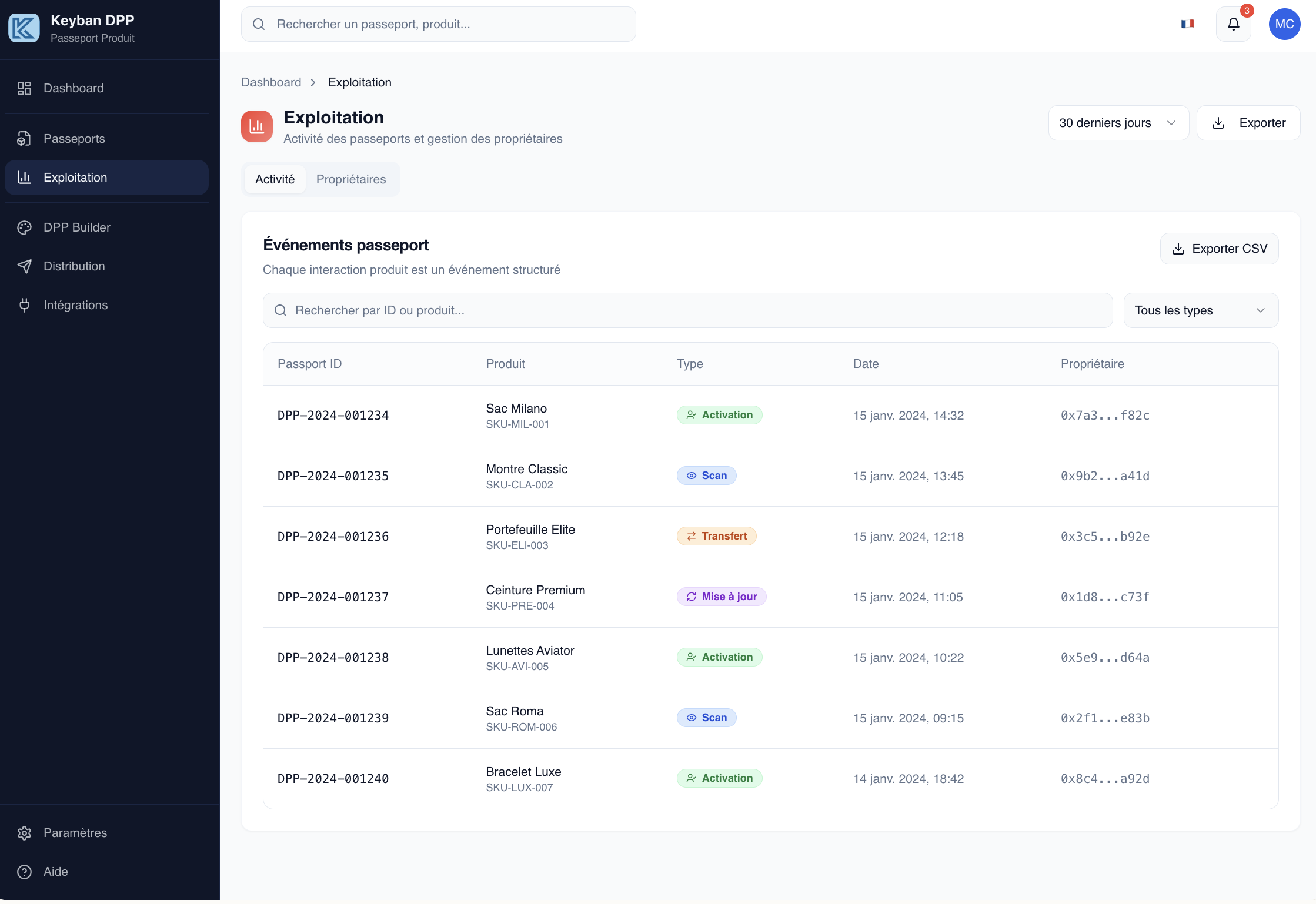
Task: Click owner address 0x3c5...b92e
Action: 1105,537
